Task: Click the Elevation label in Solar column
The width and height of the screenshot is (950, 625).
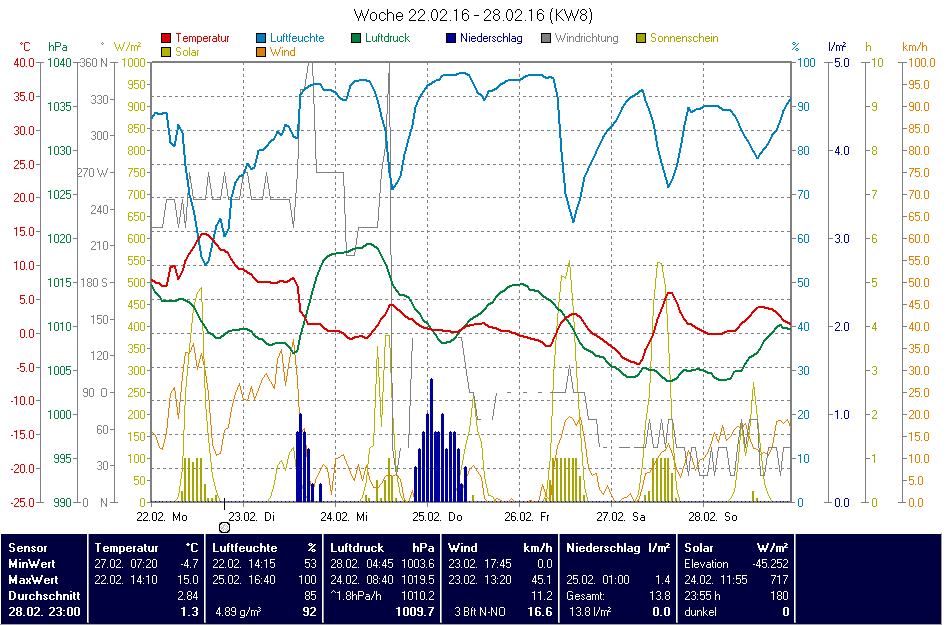Action: 706,563
